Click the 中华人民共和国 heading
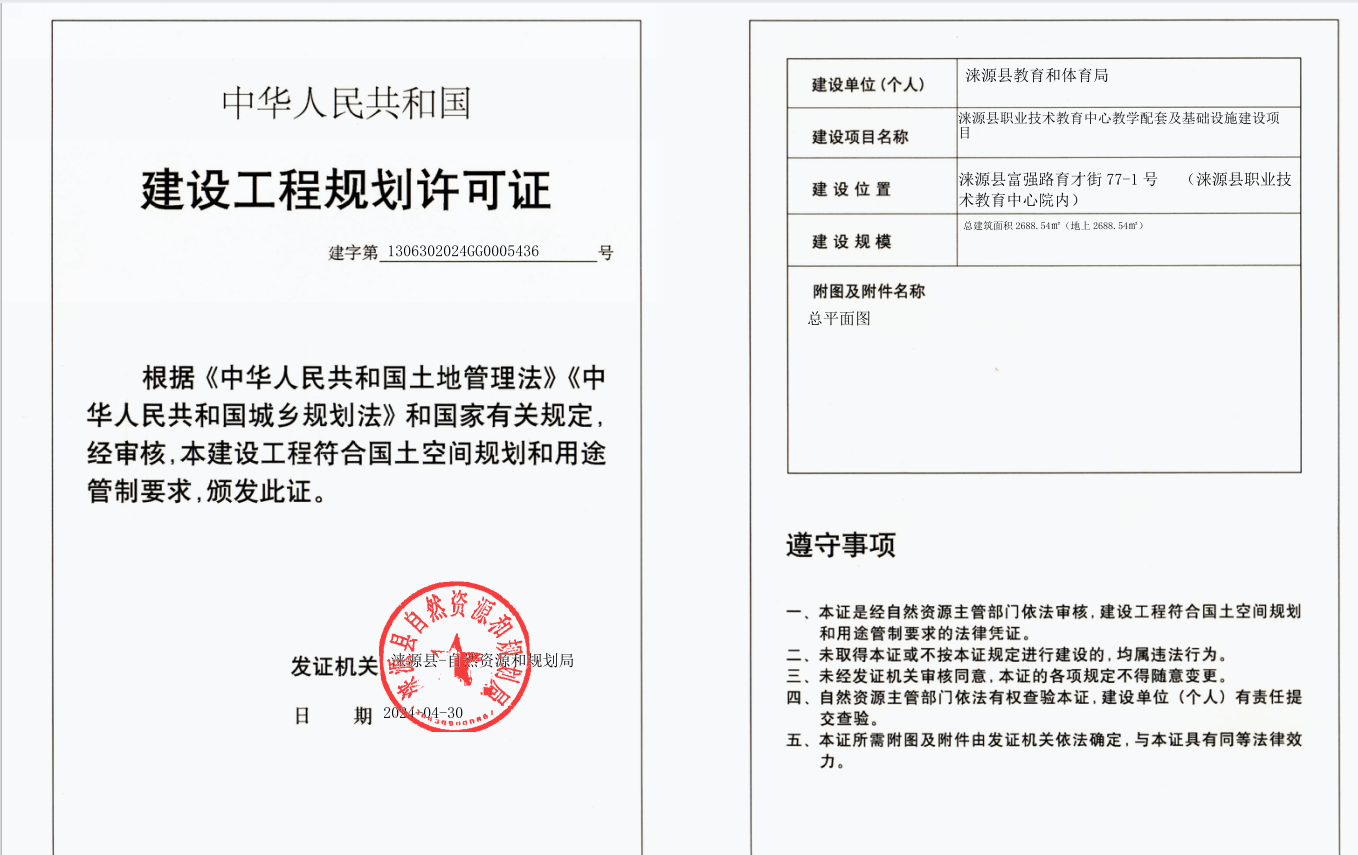This screenshot has height=855, width=1358. 346,104
